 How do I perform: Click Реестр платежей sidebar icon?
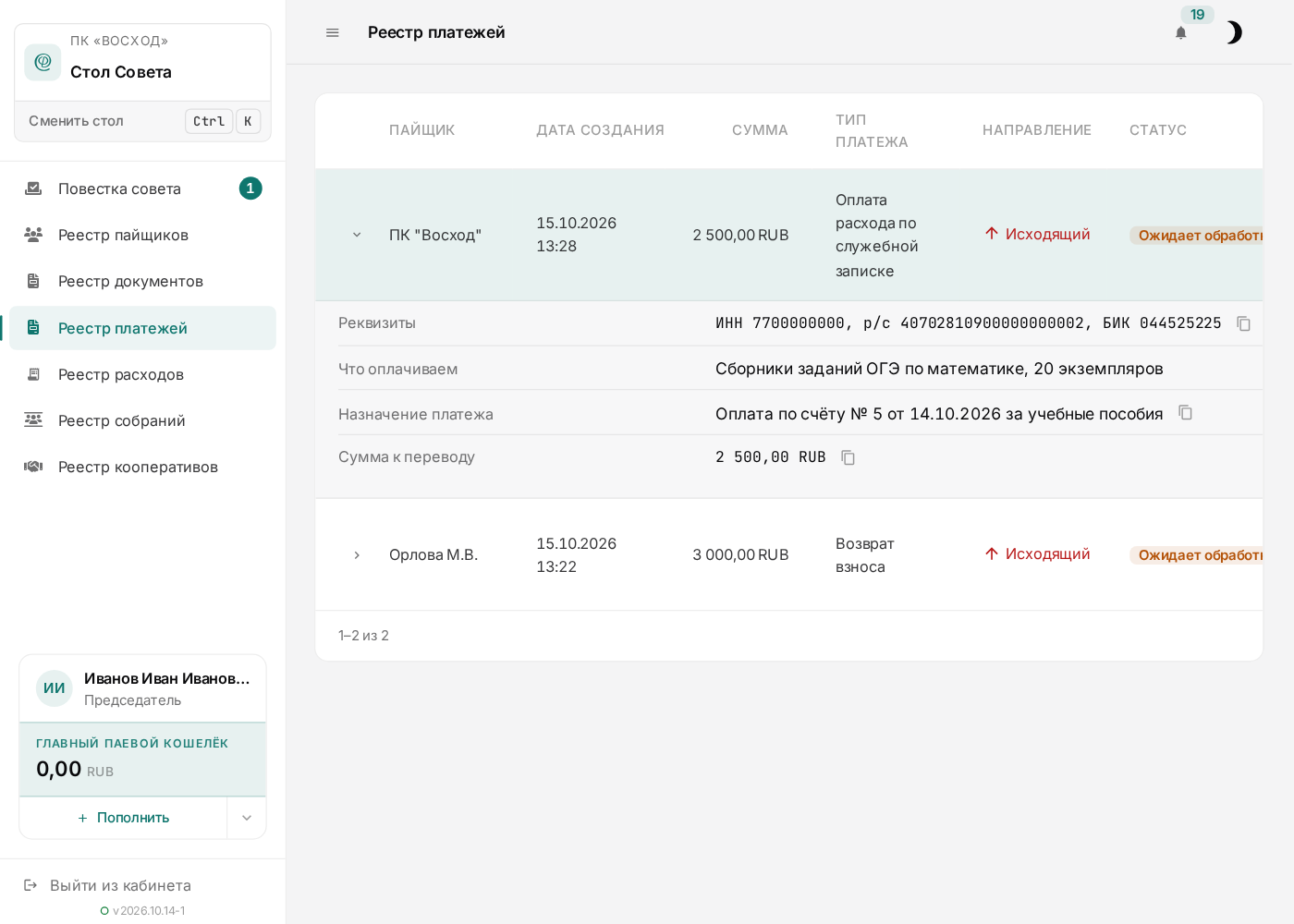coord(33,328)
